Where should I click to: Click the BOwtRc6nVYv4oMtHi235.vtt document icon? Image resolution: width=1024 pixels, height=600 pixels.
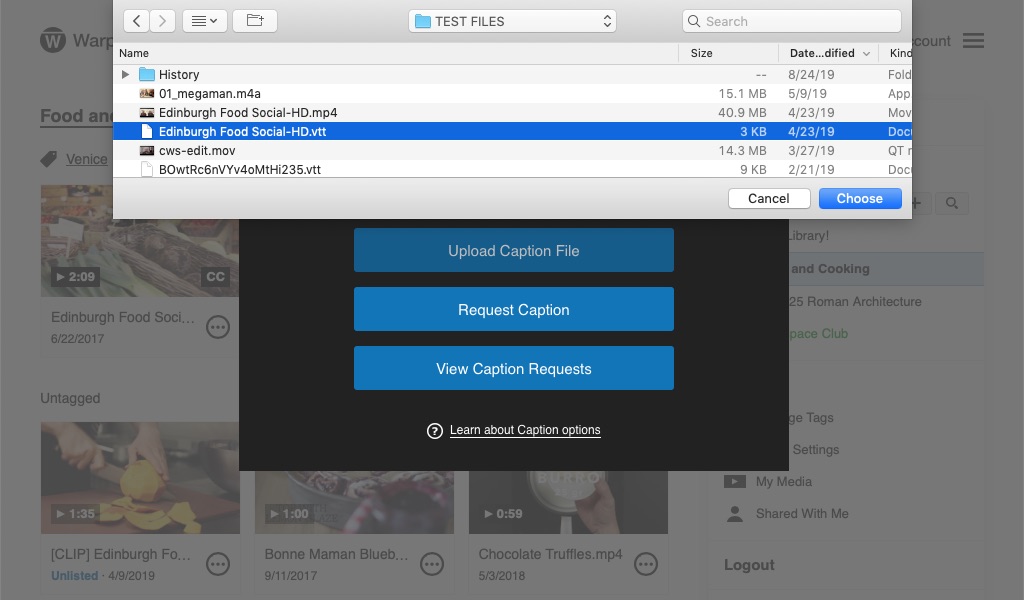[147, 169]
